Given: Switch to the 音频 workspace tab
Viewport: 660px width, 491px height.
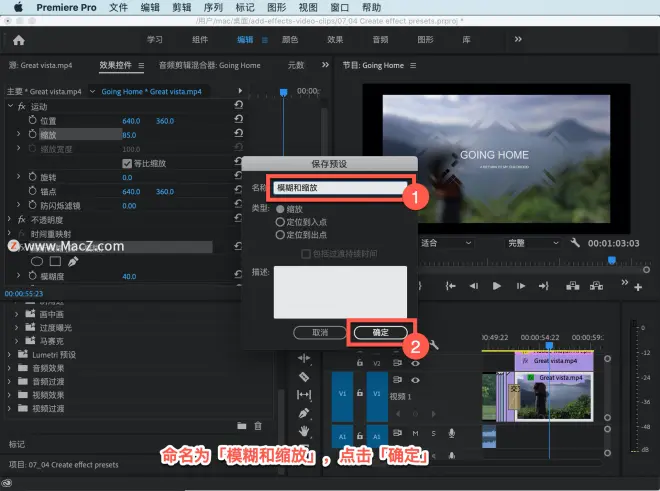Looking at the screenshot, I should (381, 40).
